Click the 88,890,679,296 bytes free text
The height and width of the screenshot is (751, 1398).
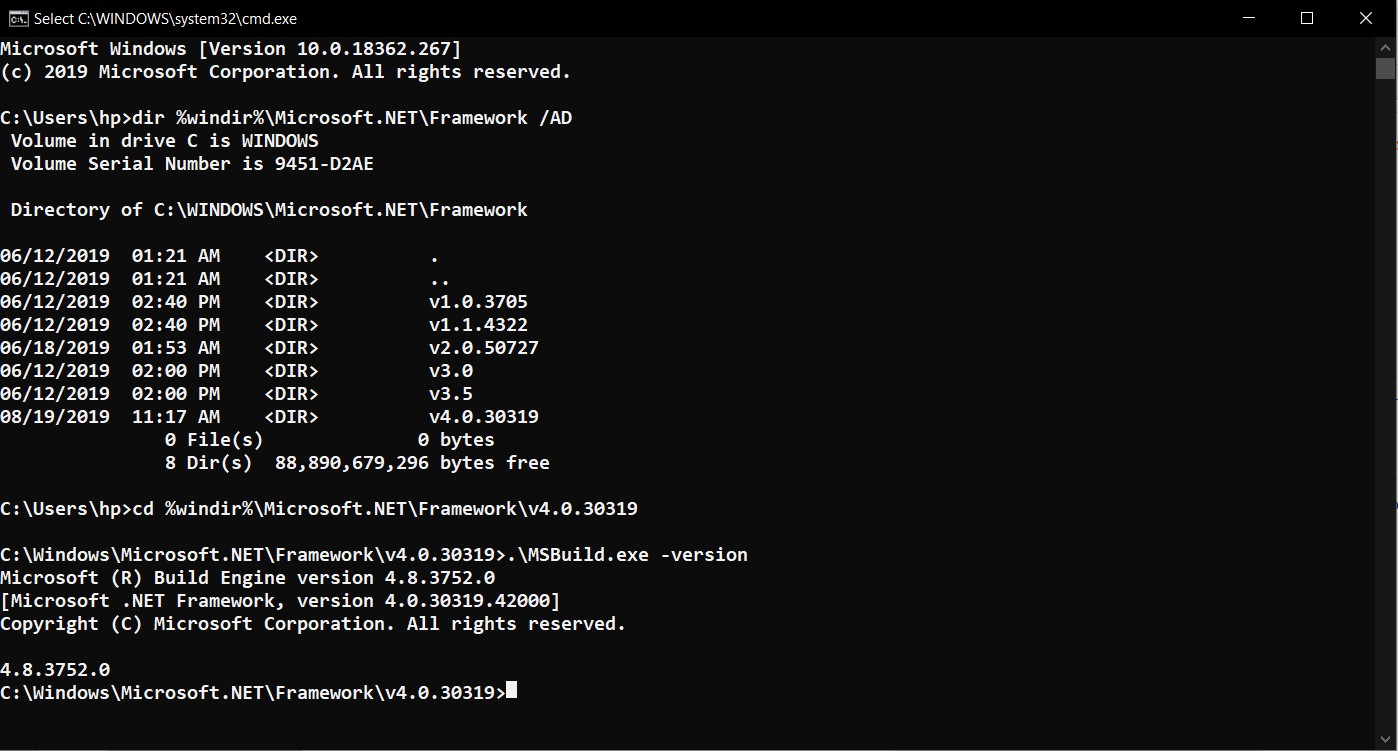pyautogui.click(x=406, y=463)
